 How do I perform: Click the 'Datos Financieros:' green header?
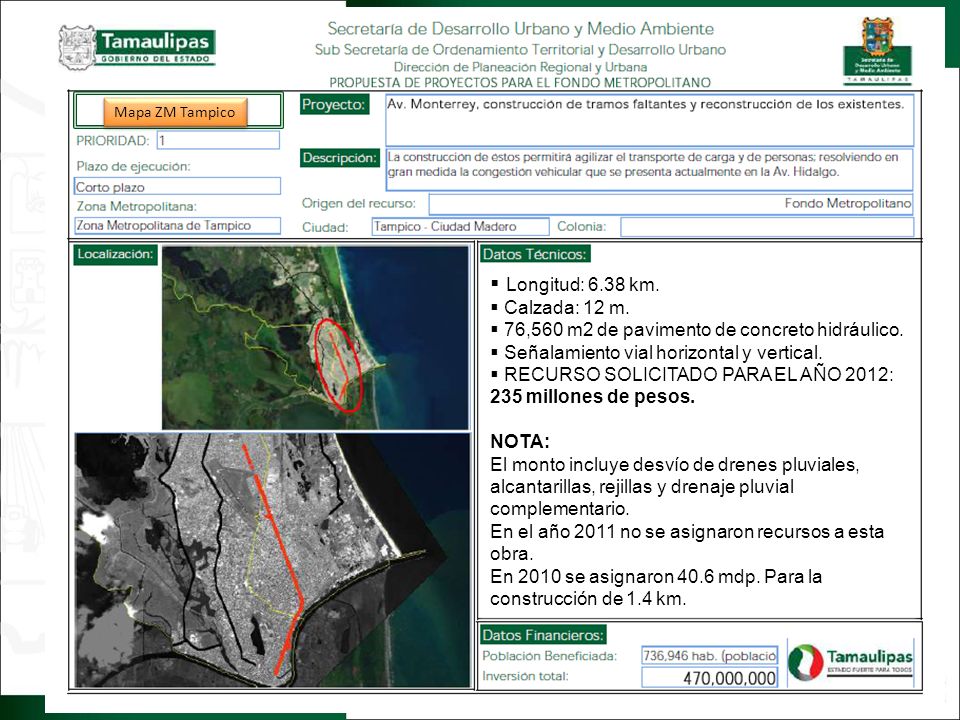coord(543,634)
